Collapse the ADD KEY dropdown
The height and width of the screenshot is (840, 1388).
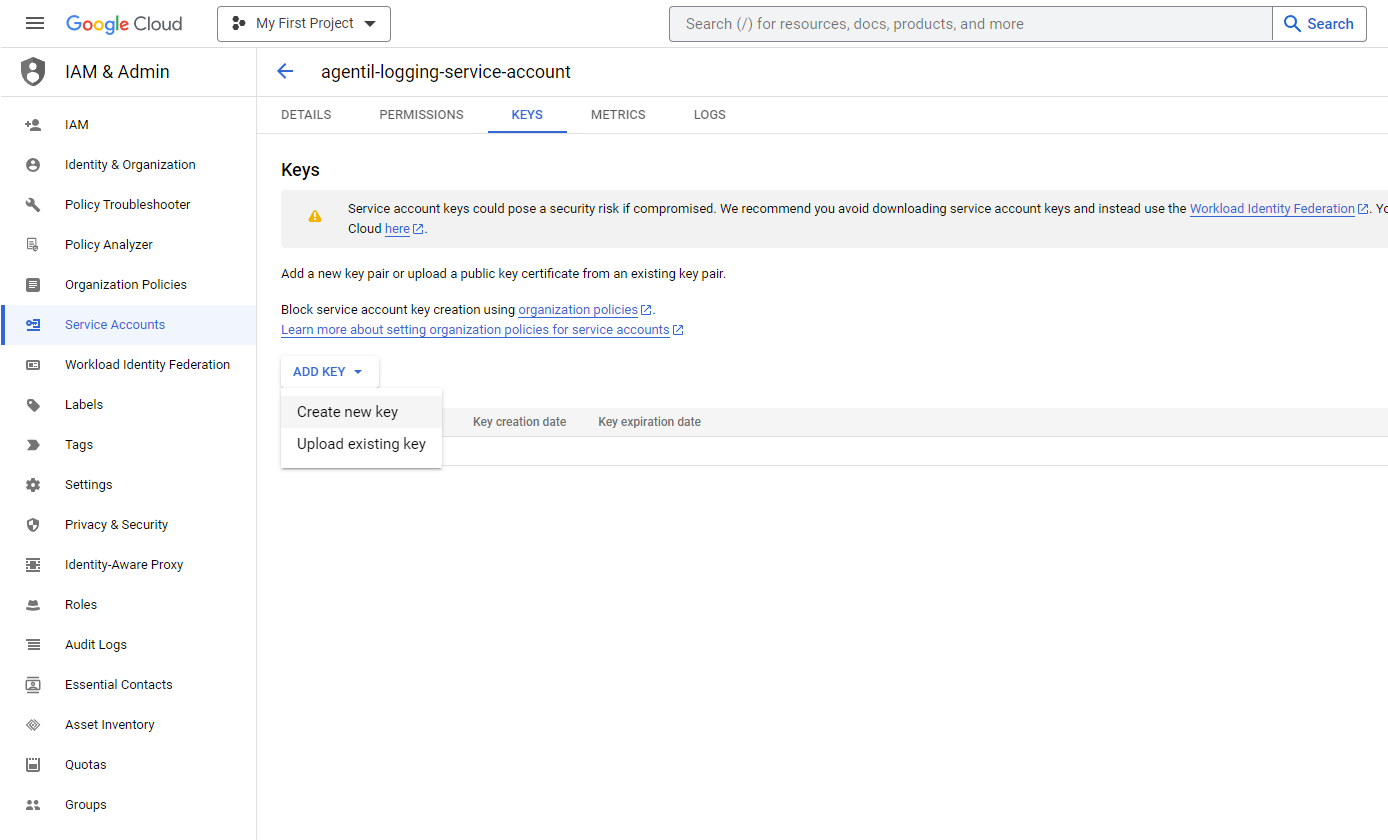click(329, 372)
